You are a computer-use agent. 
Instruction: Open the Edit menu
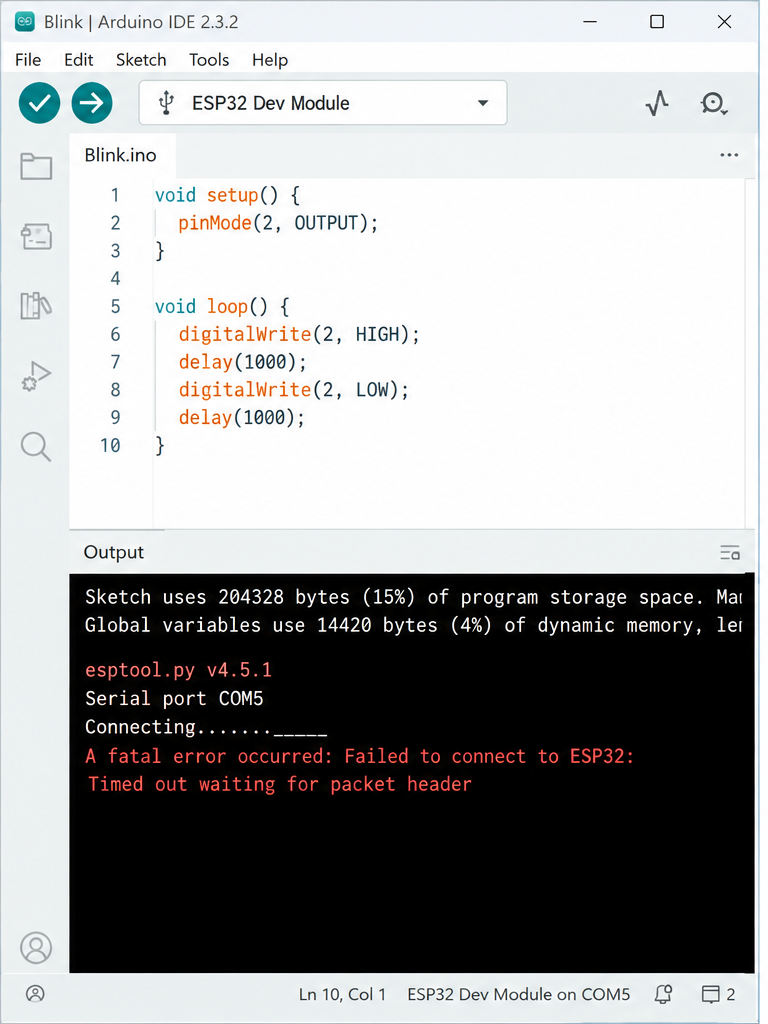pyautogui.click(x=79, y=60)
